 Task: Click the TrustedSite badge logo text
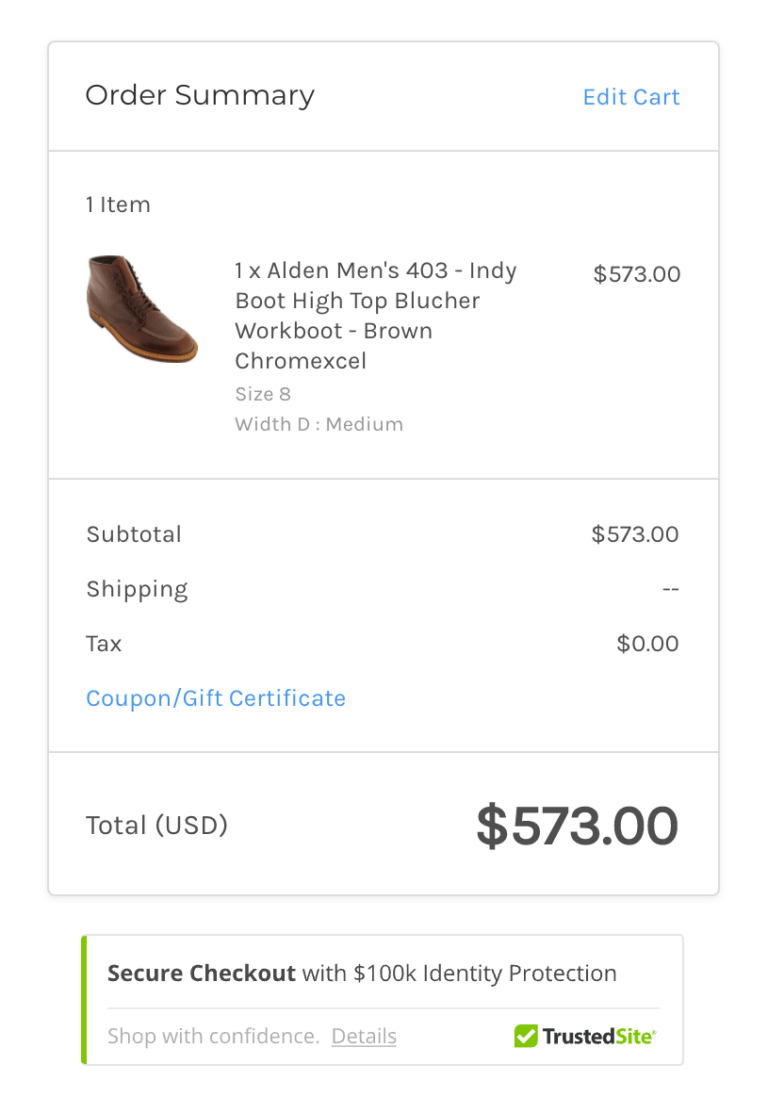[x=598, y=1036]
